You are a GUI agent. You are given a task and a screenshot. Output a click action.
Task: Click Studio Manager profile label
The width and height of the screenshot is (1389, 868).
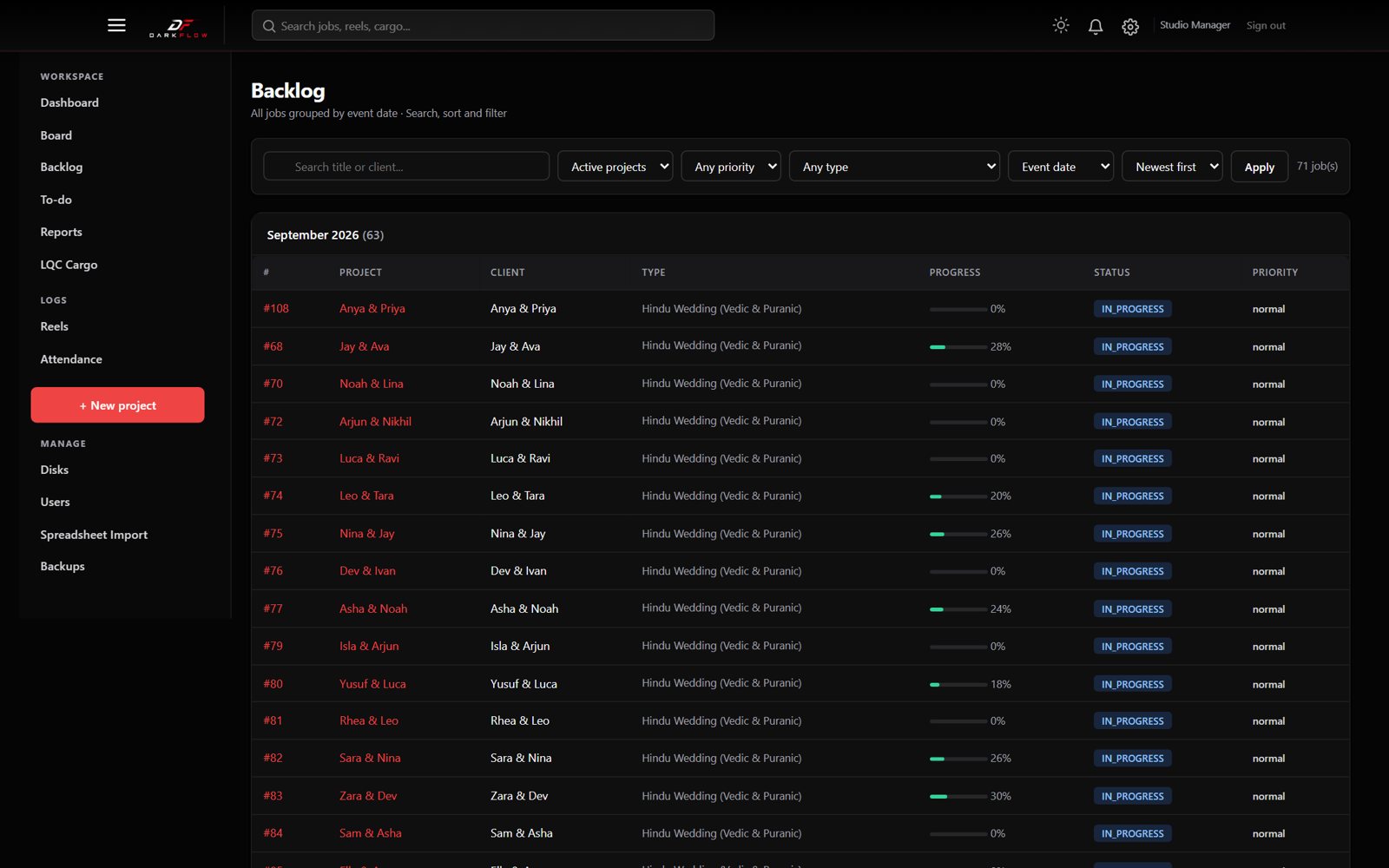coord(1195,25)
